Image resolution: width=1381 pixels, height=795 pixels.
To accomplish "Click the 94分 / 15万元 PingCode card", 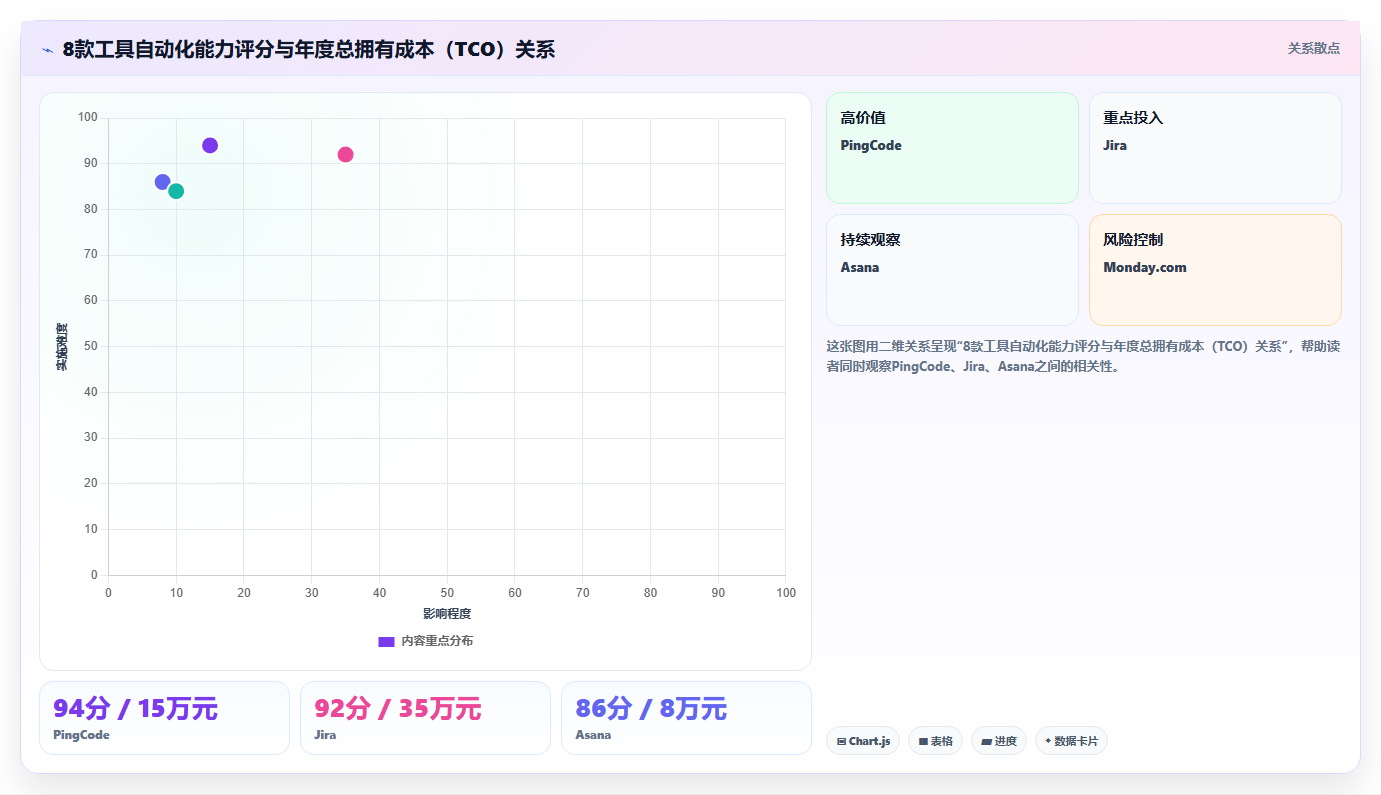I will (164, 718).
